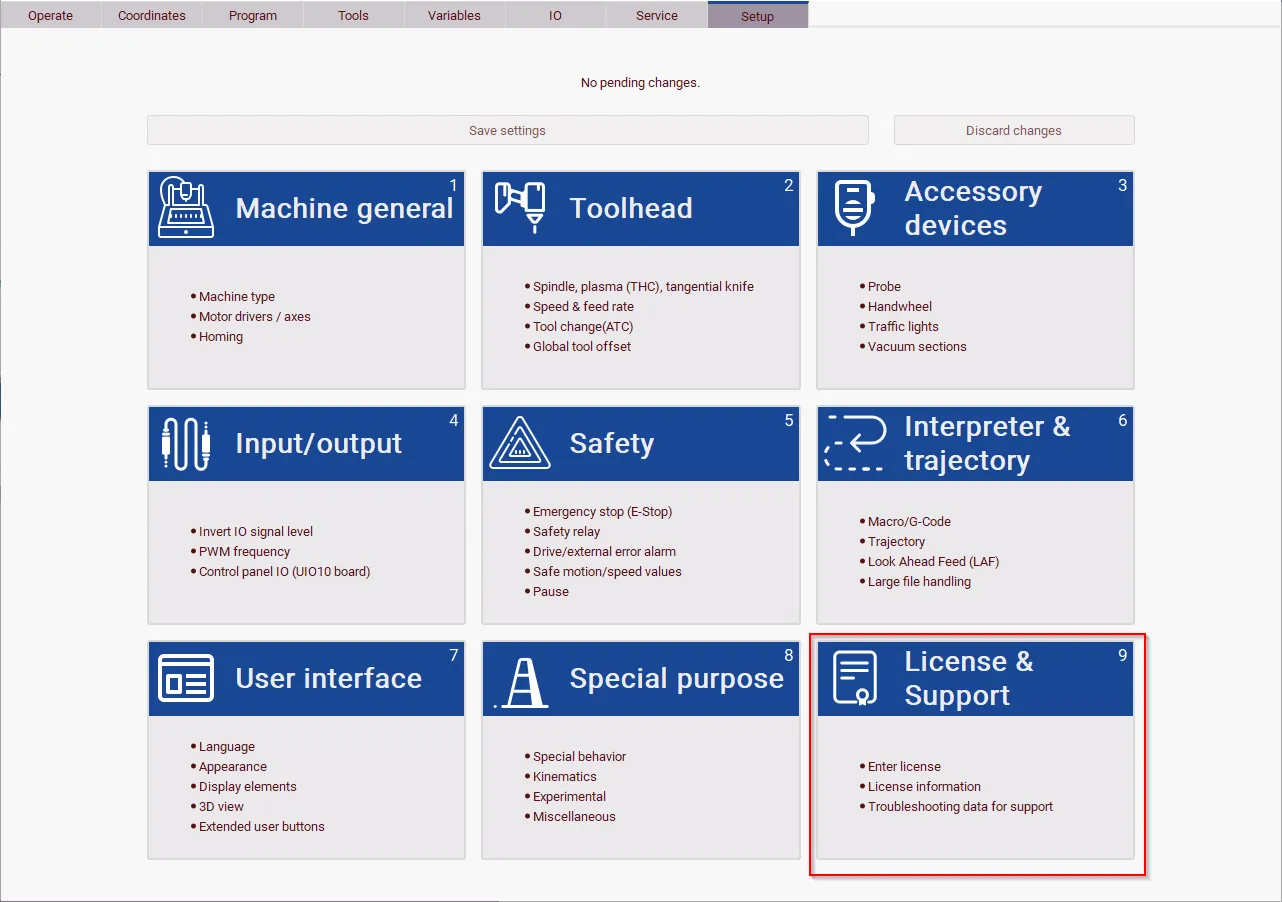Click Drive/external error alarm entry

click(x=604, y=551)
